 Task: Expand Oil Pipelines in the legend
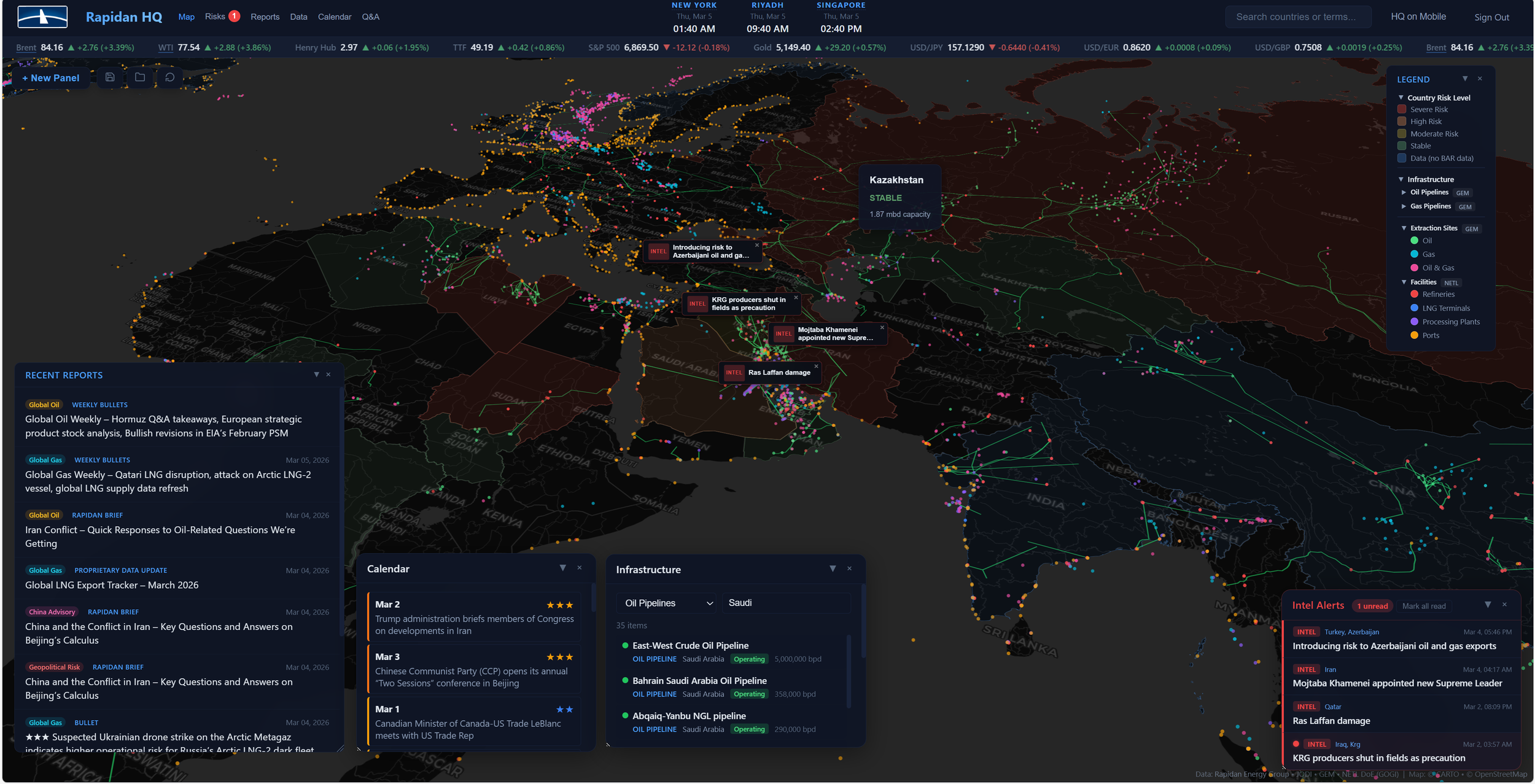pyautogui.click(x=1404, y=192)
